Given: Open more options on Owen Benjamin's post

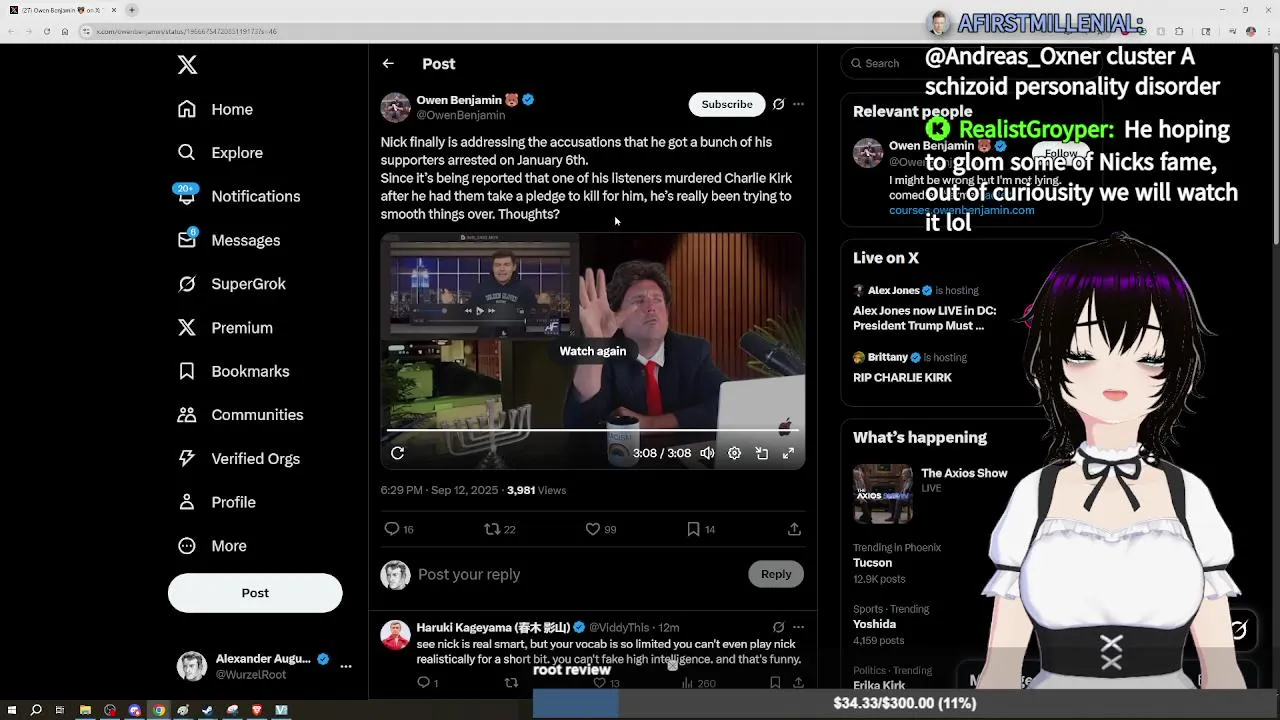Looking at the screenshot, I should coord(798,104).
